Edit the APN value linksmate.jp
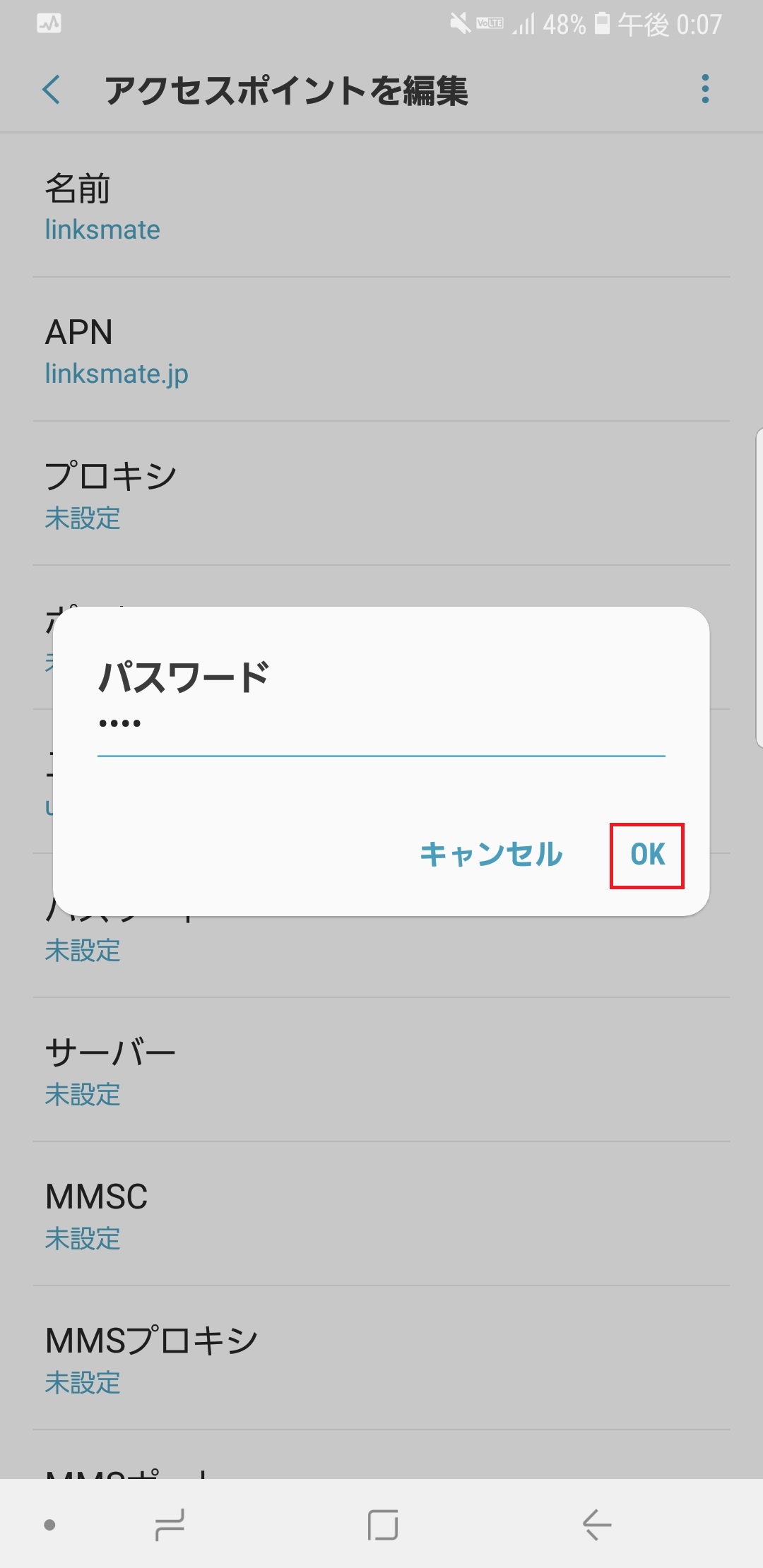Viewport: 763px width, 1568px height. click(x=381, y=350)
